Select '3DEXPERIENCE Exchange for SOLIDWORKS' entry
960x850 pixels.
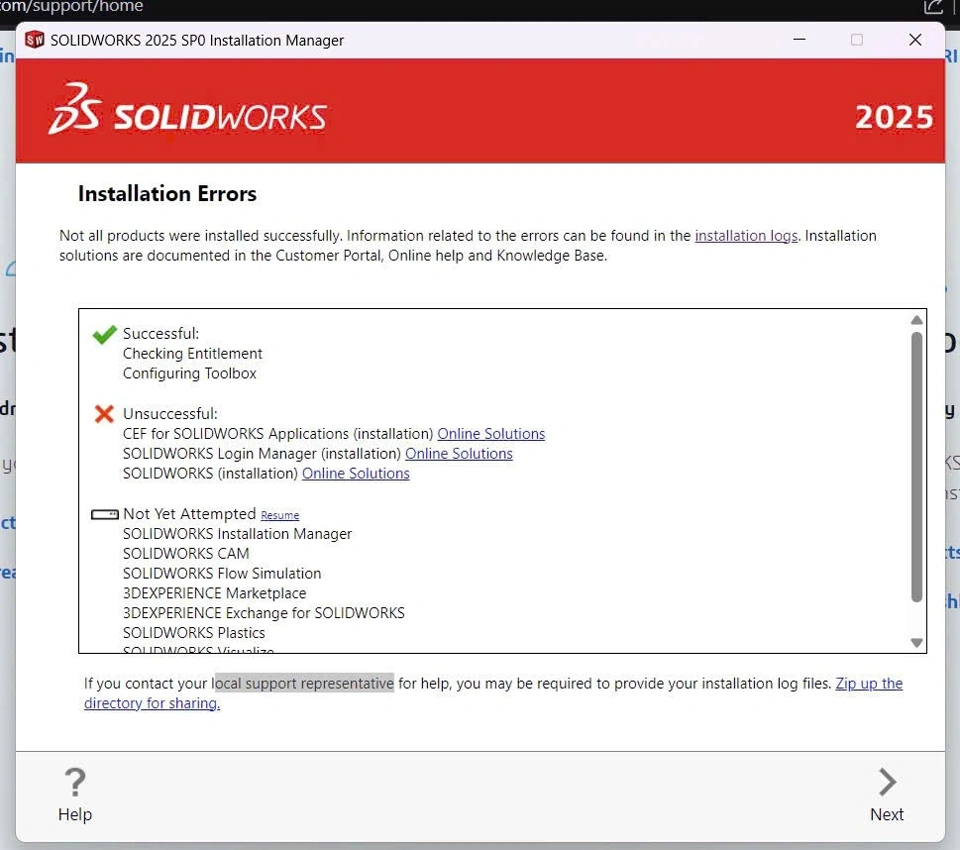[x=263, y=613]
